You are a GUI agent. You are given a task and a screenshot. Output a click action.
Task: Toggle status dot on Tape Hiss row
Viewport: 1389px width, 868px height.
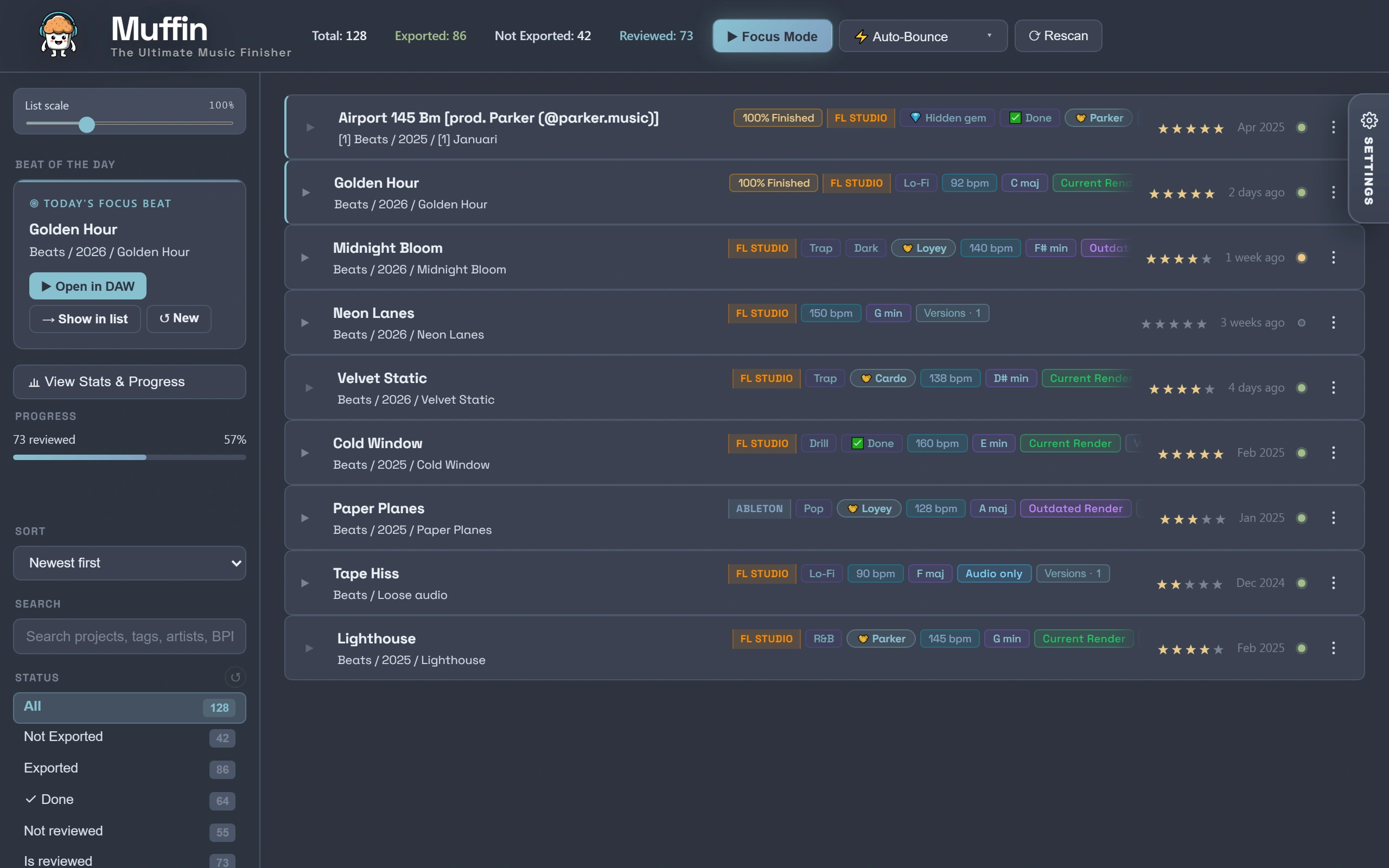1302,583
